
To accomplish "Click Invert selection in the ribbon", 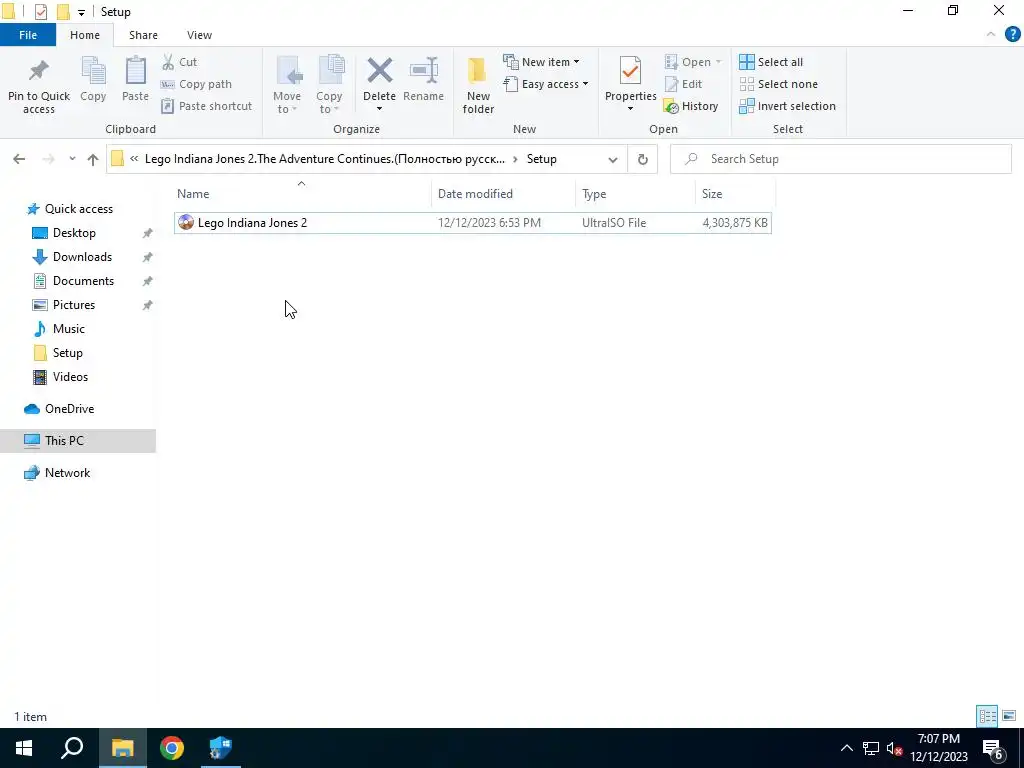I will coord(787,106).
